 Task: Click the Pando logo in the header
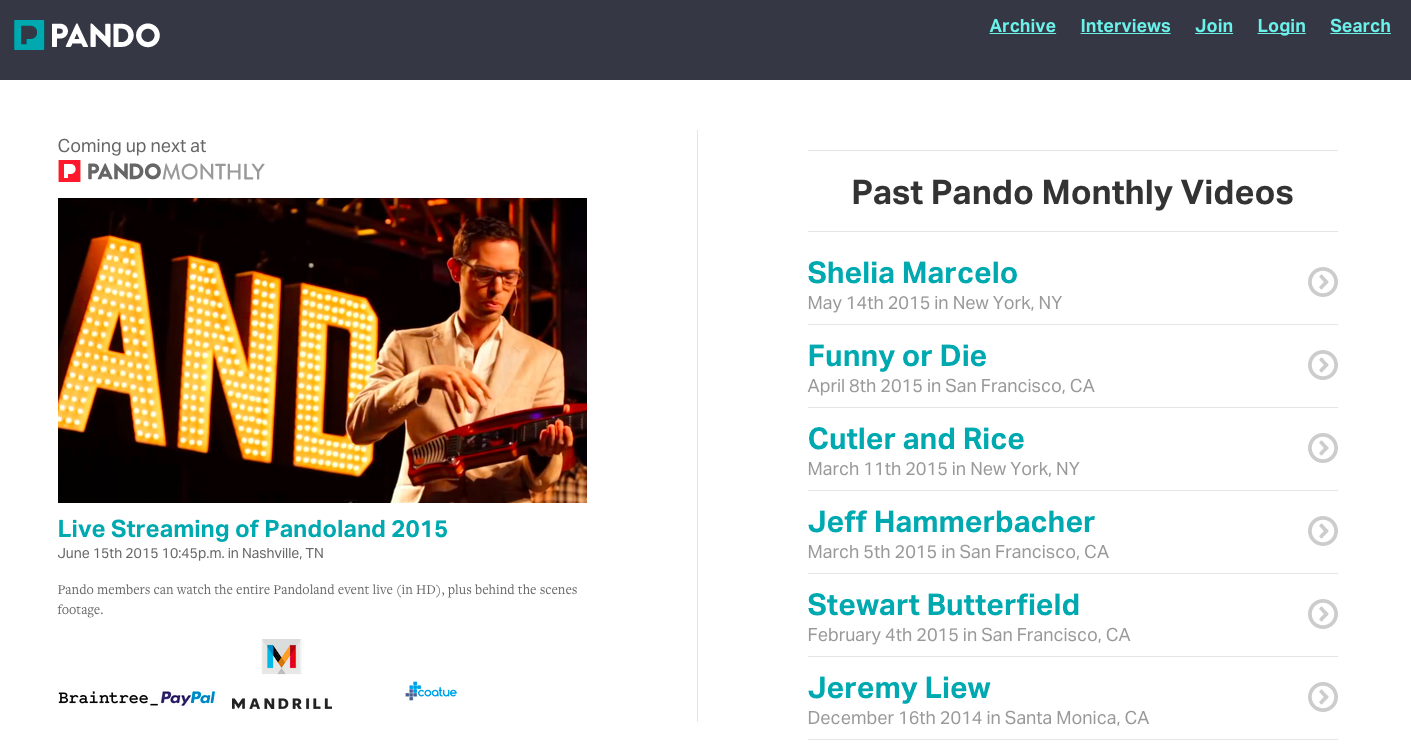[x=86, y=34]
